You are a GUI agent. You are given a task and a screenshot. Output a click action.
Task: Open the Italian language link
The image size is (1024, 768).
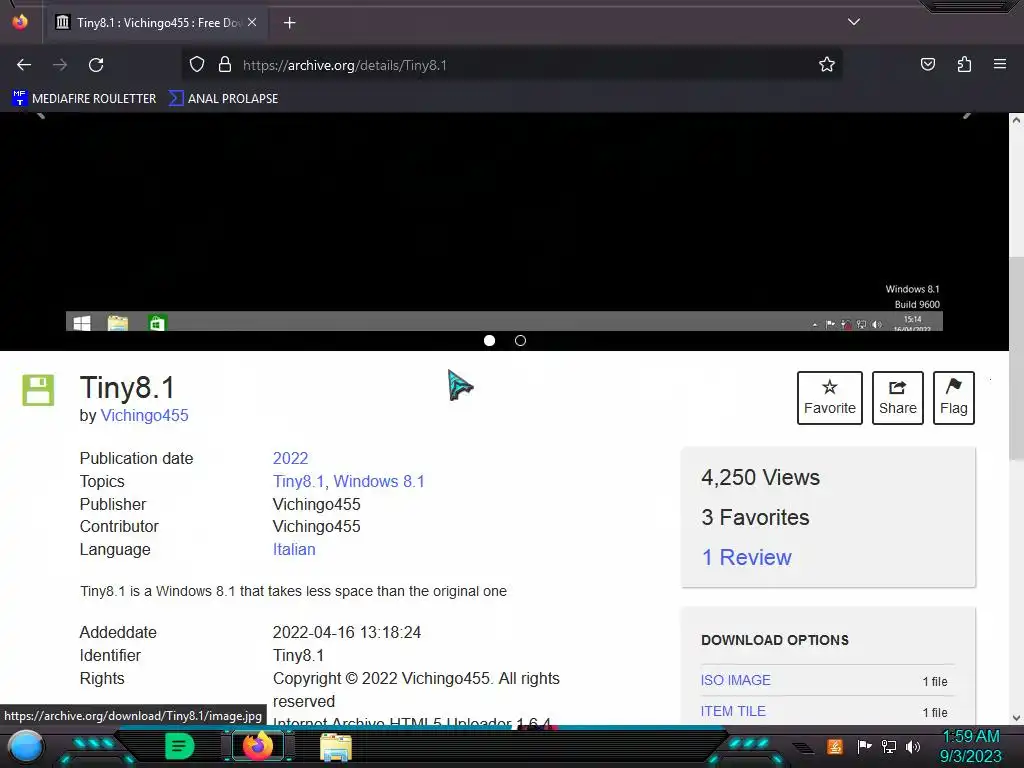[294, 549]
